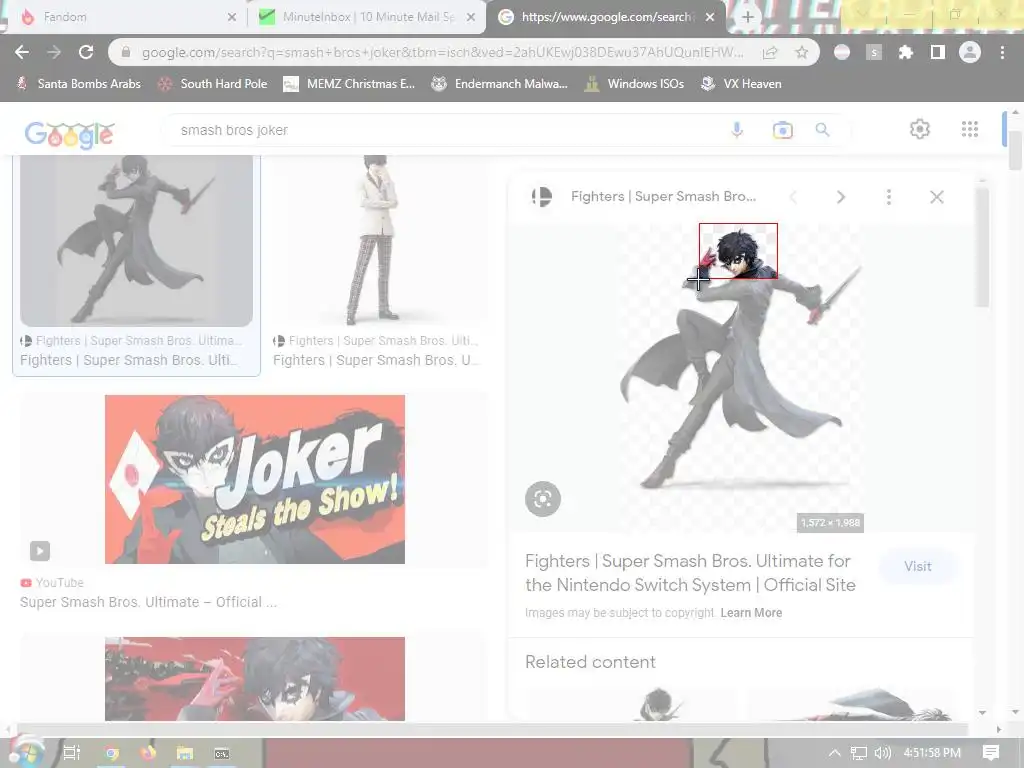This screenshot has width=1024, height=768.
Task: Open the notifications action center
Action: coord(991,753)
